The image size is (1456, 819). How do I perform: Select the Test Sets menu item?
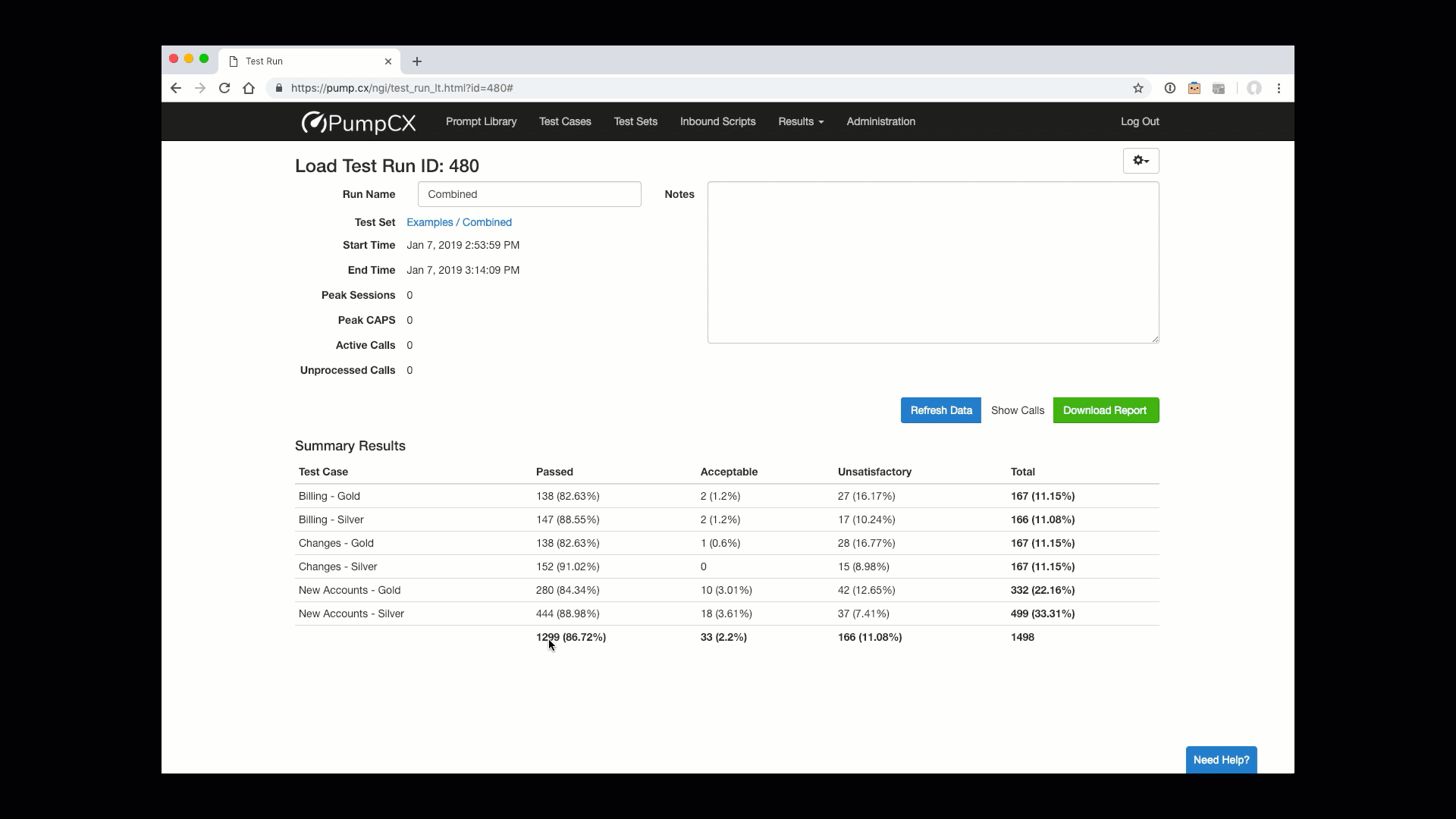coord(635,121)
